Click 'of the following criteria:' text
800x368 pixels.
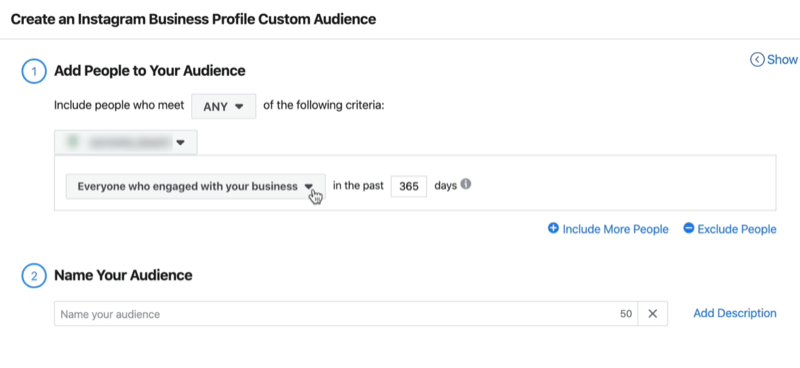[x=323, y=106]
